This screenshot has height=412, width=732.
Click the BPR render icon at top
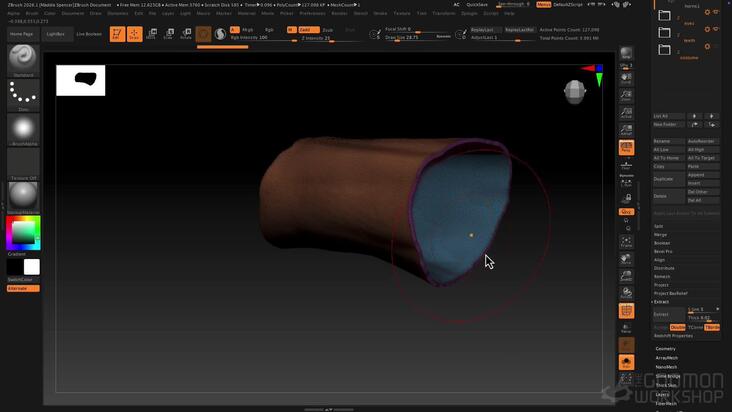coord(626,54)
